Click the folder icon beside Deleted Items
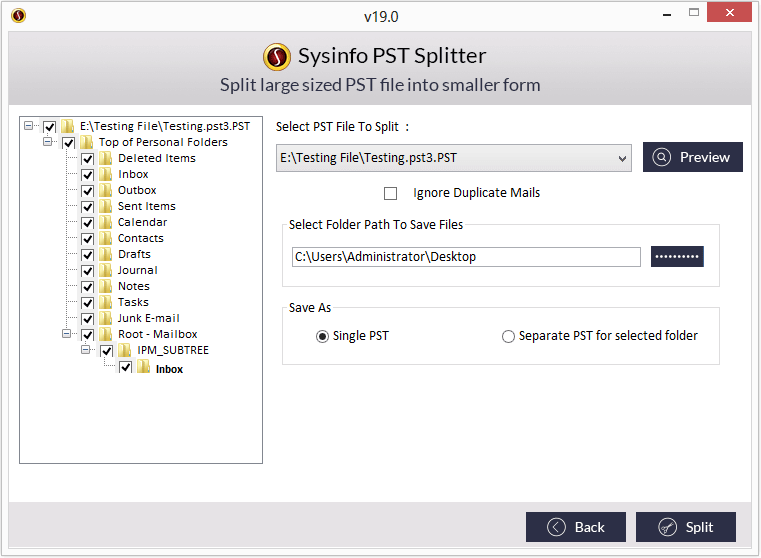The width and height of the screenshot is (761, 558). point(105,158)
